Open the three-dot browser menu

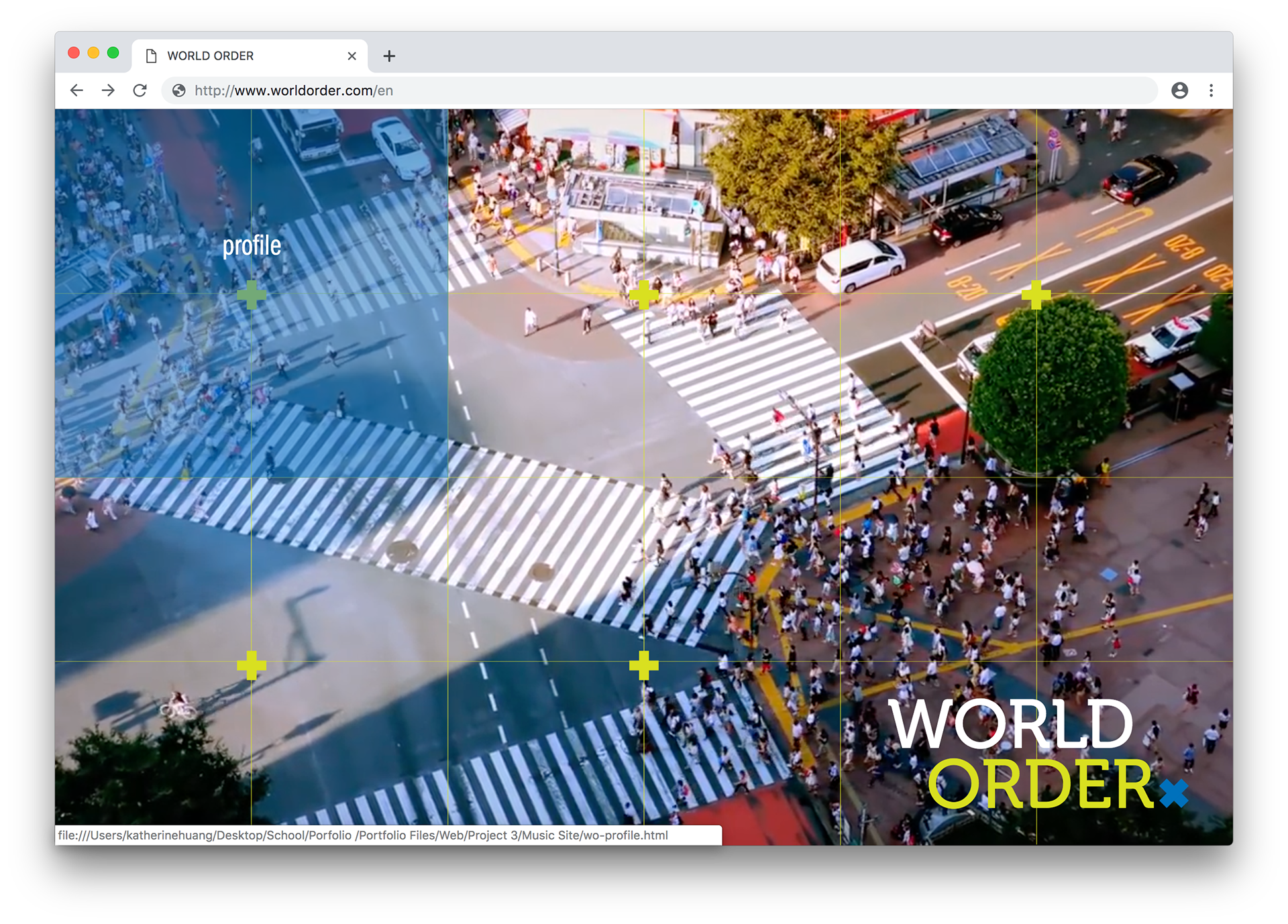(1211, 91)
